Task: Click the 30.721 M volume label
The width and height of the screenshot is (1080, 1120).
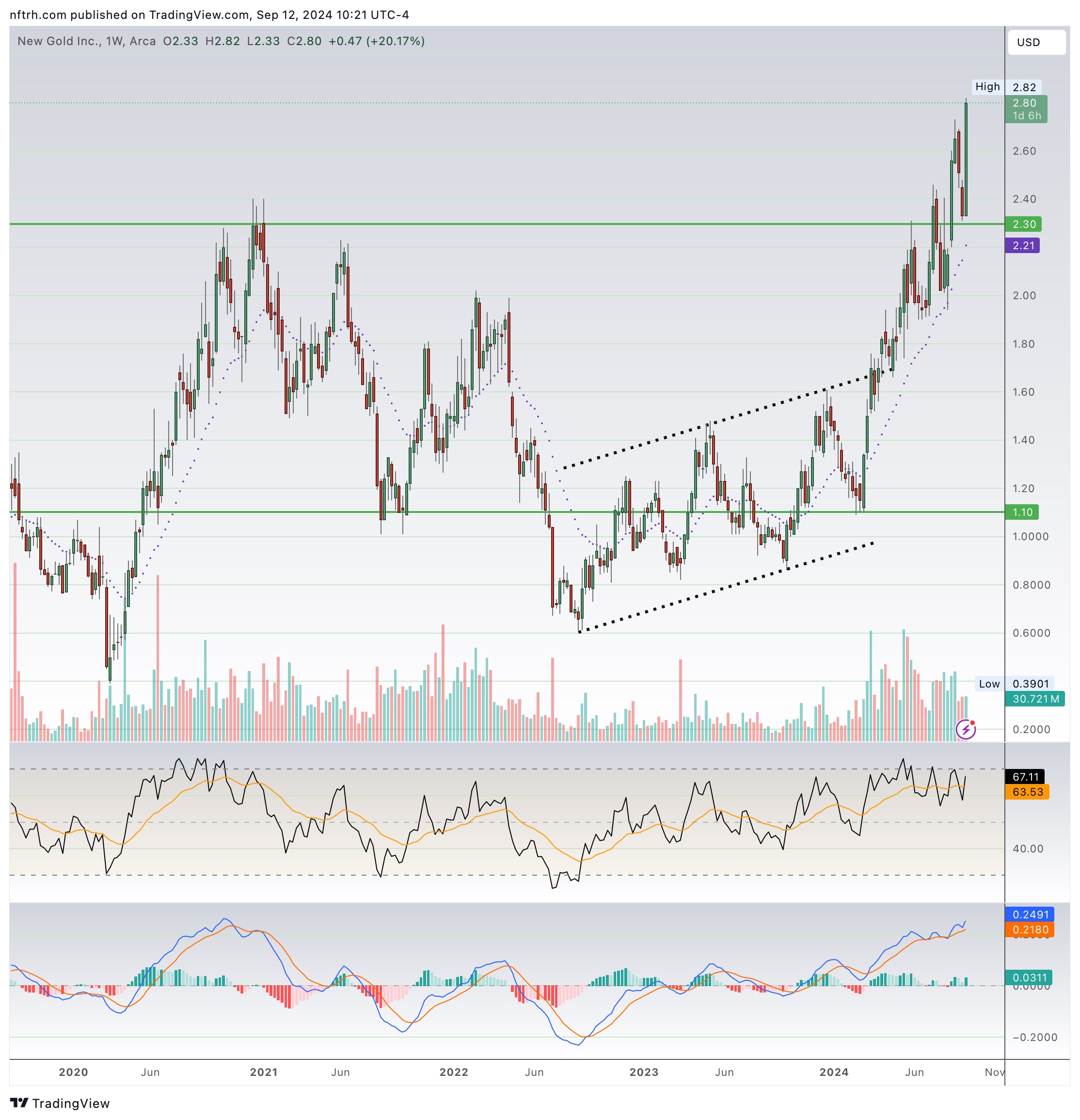Action: coord(1034,699)
